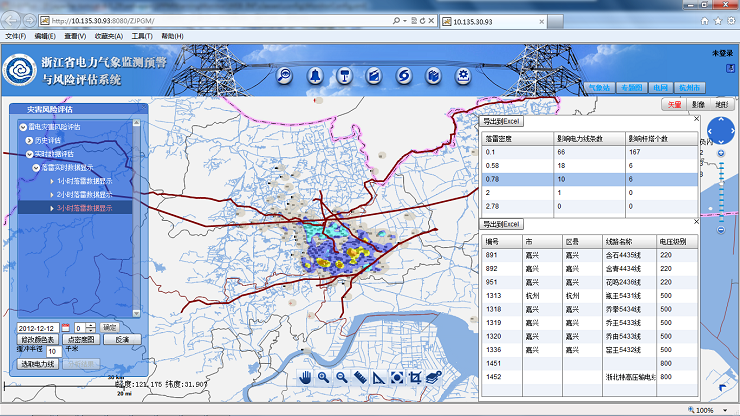Expand the 历史评估 tree node
740x416 pixels.
click(x=29, y=141)
